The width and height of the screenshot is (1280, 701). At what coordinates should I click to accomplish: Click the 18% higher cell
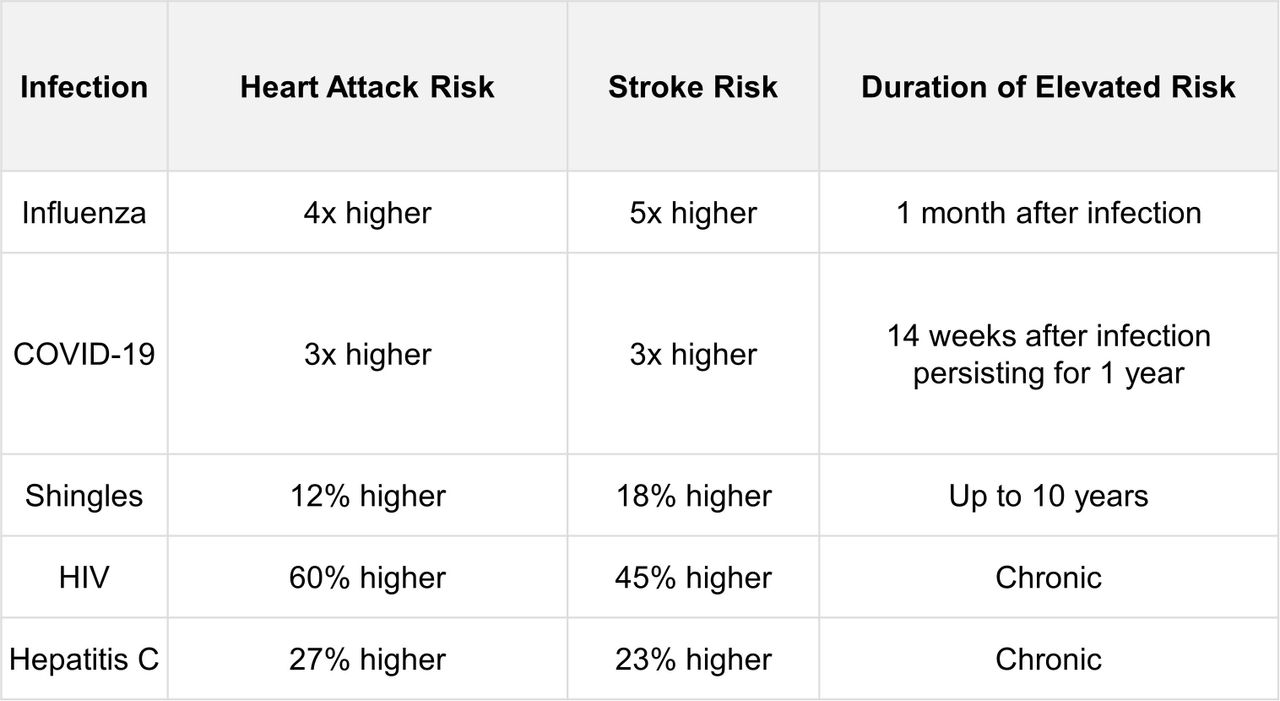click(693, 496)
